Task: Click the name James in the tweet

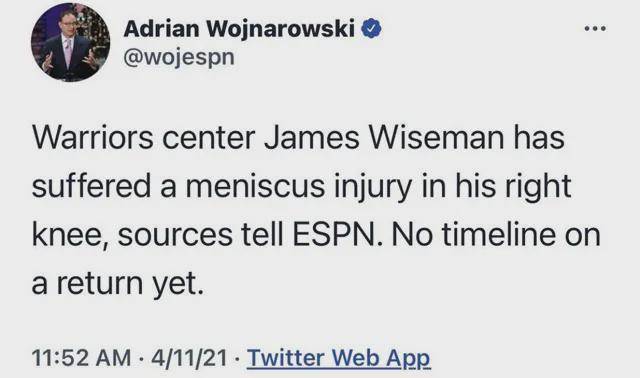Action: [312, 138]
